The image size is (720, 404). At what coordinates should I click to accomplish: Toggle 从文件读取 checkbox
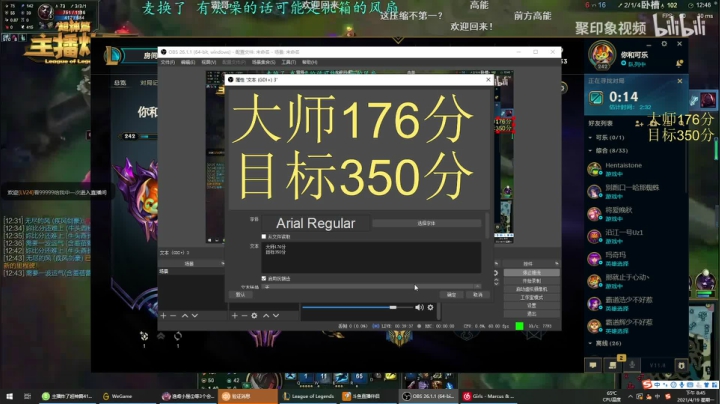click(x=264, y=236)
